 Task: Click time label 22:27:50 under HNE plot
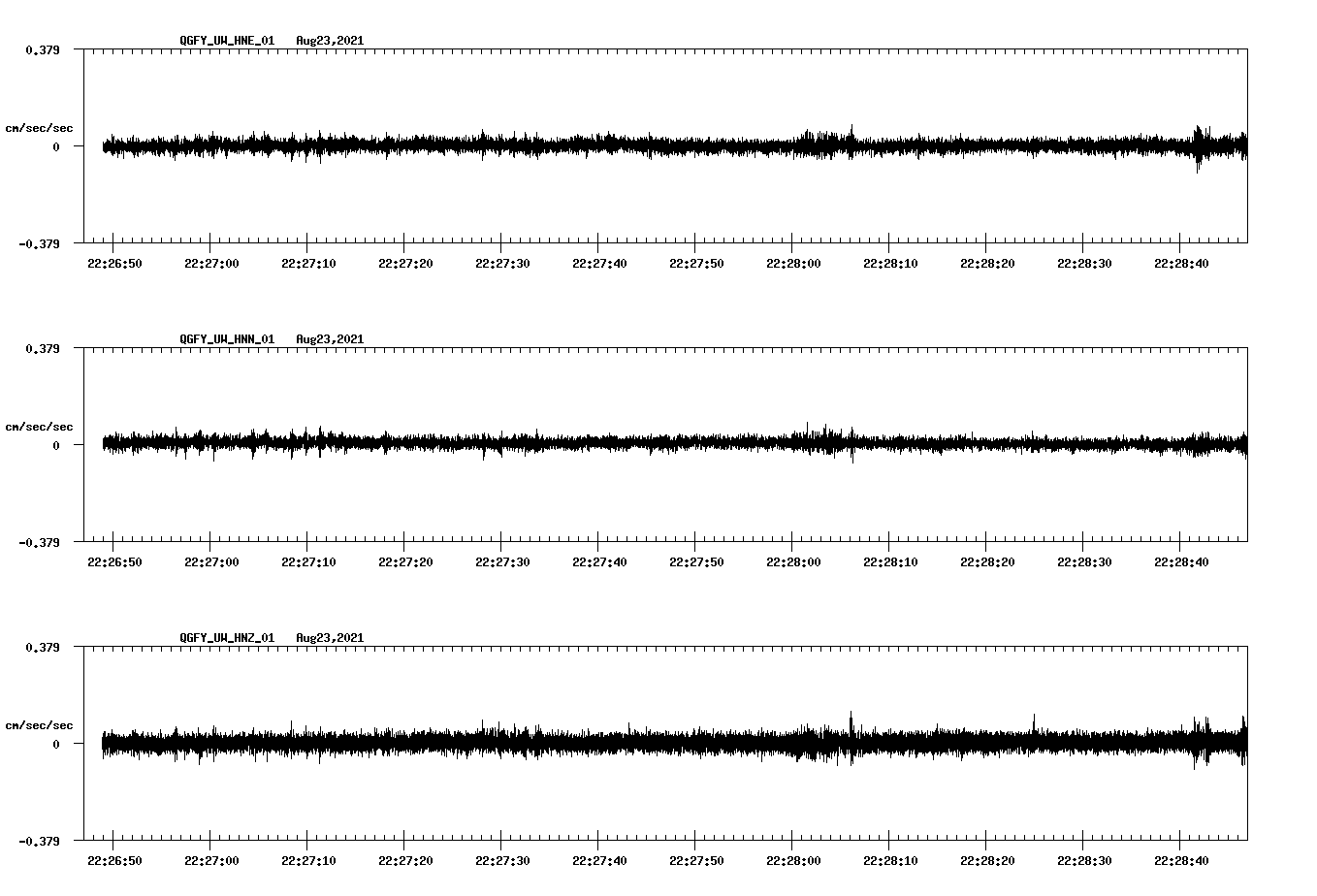pos(696,264)
